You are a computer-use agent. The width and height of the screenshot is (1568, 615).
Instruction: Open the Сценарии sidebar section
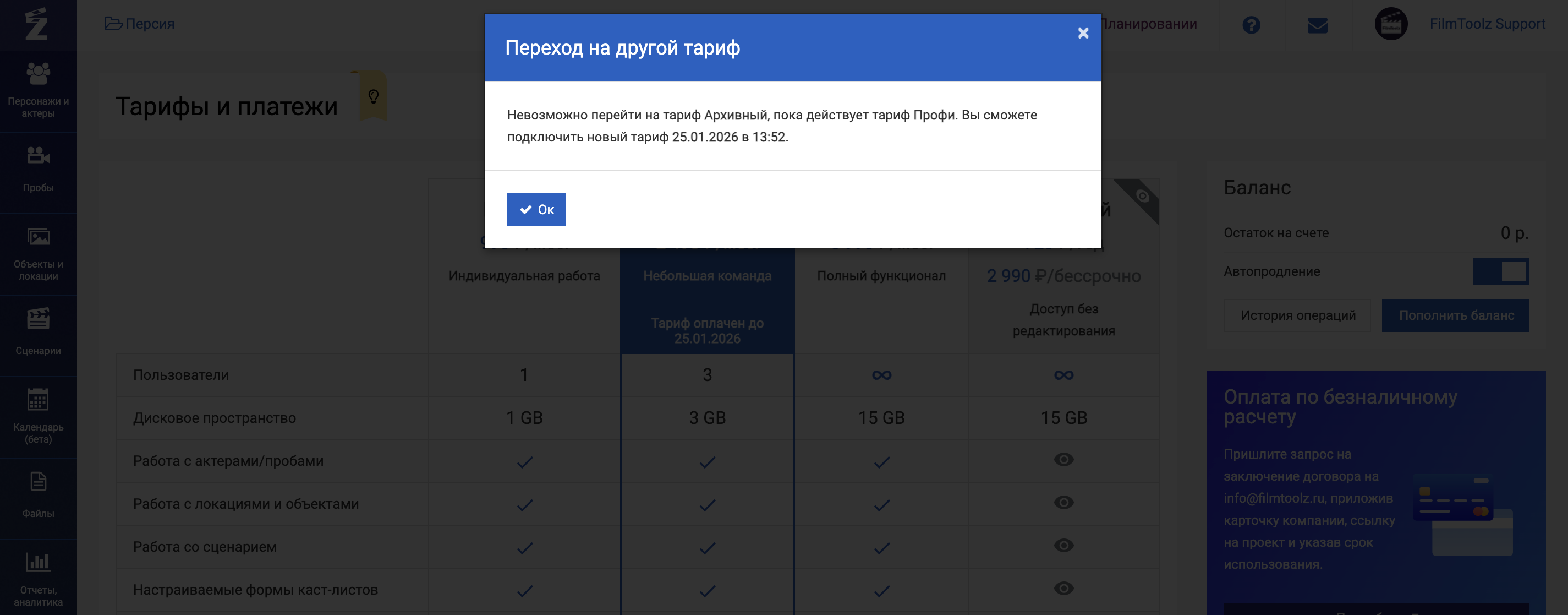coord(38,332)
